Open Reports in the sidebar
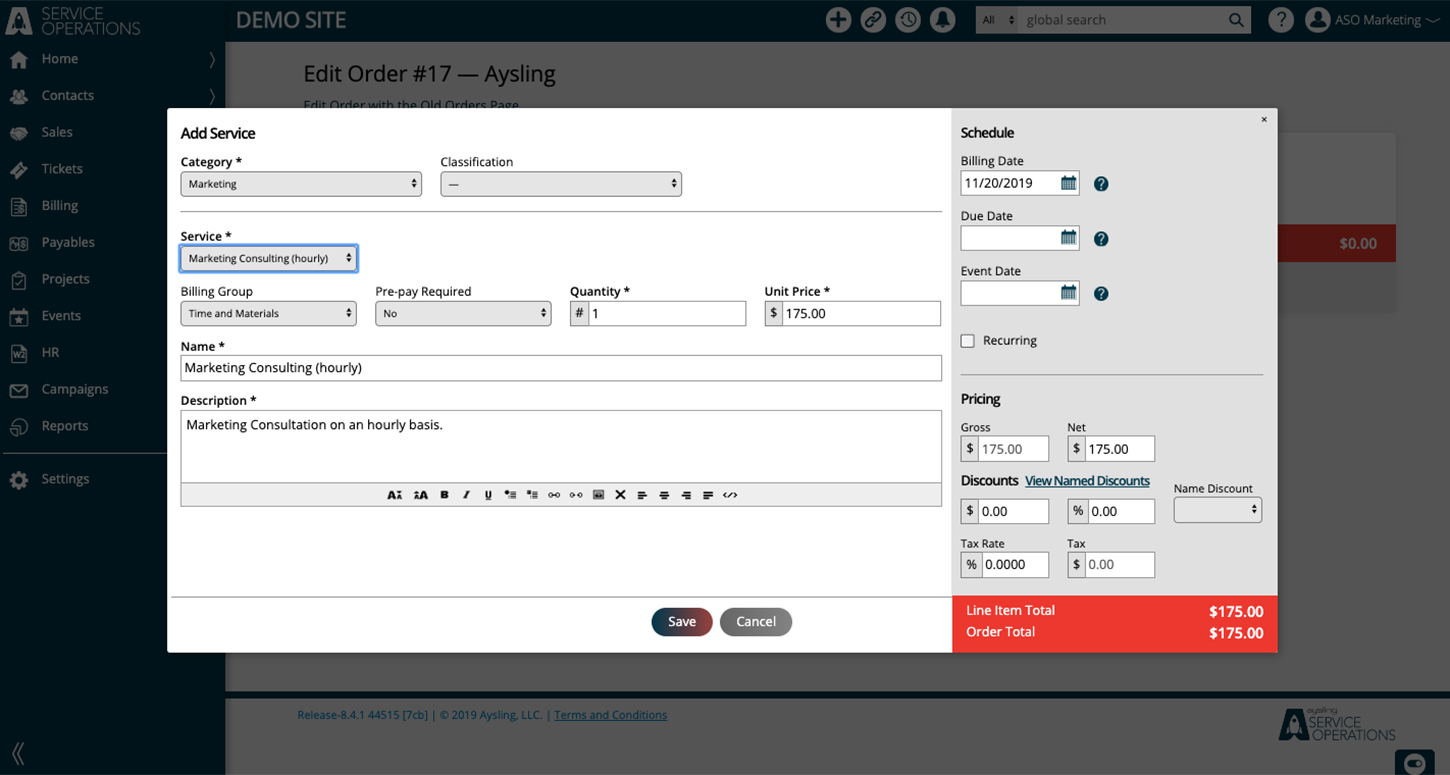 (x=65, y=426)
